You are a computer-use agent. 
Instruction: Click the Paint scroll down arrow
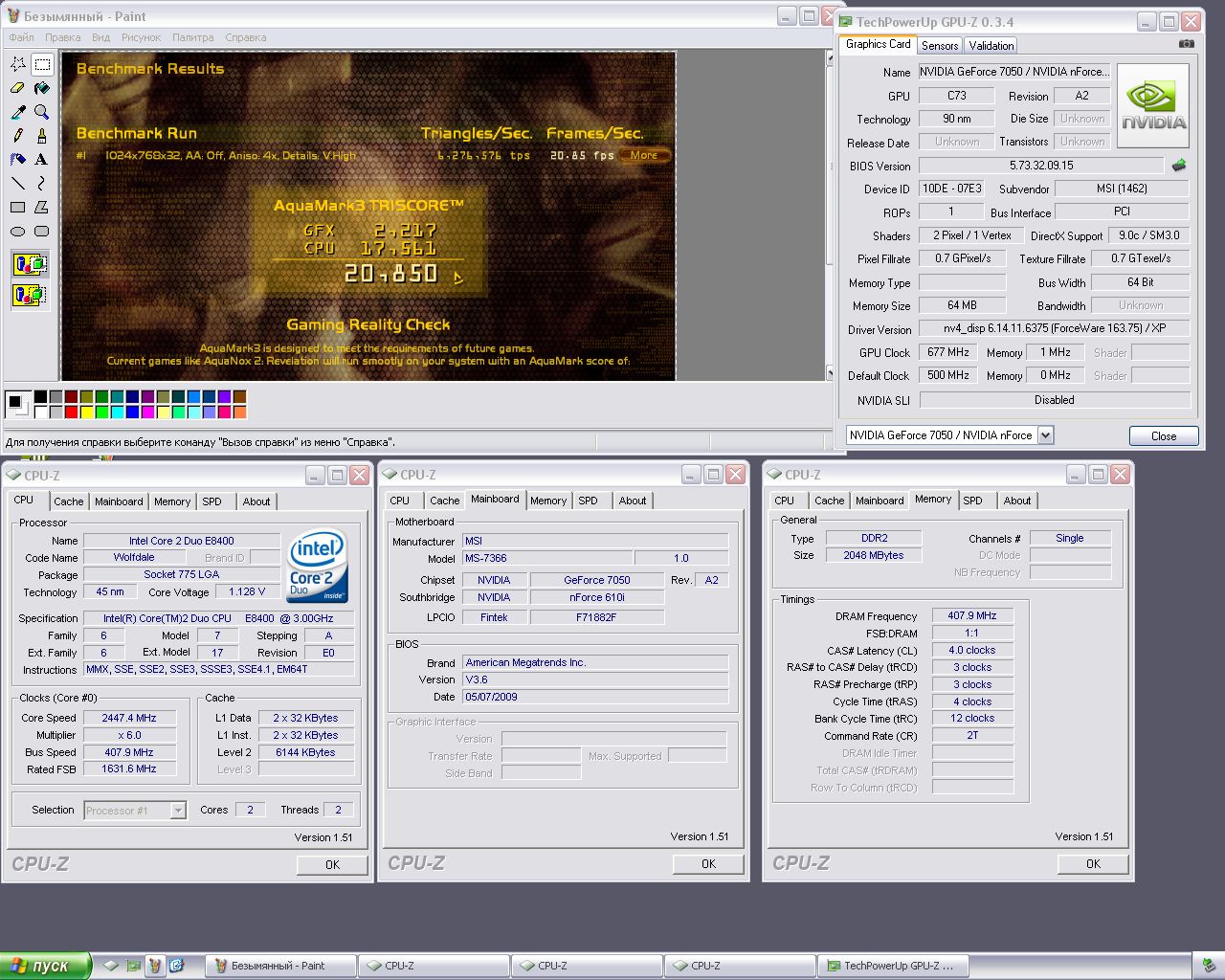point(829,373)
